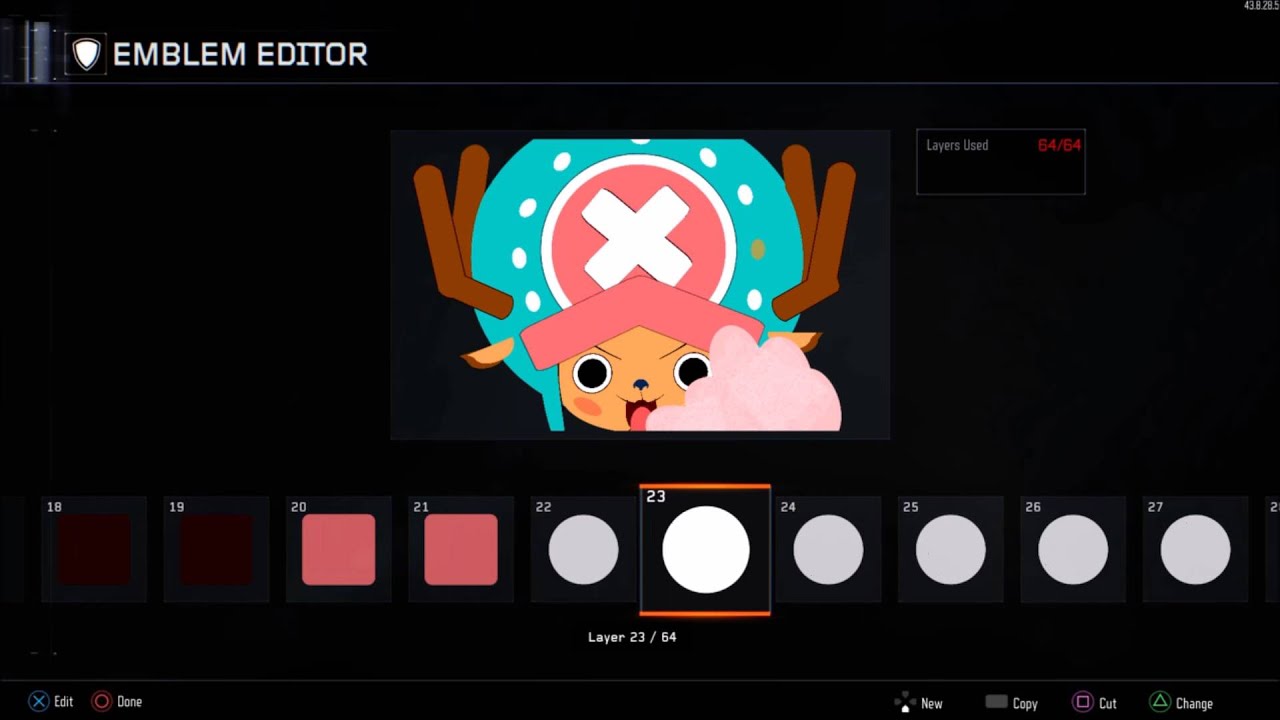Click the Done label
This screenshot has height=720, width=1280.
click(x=130, y=702)
